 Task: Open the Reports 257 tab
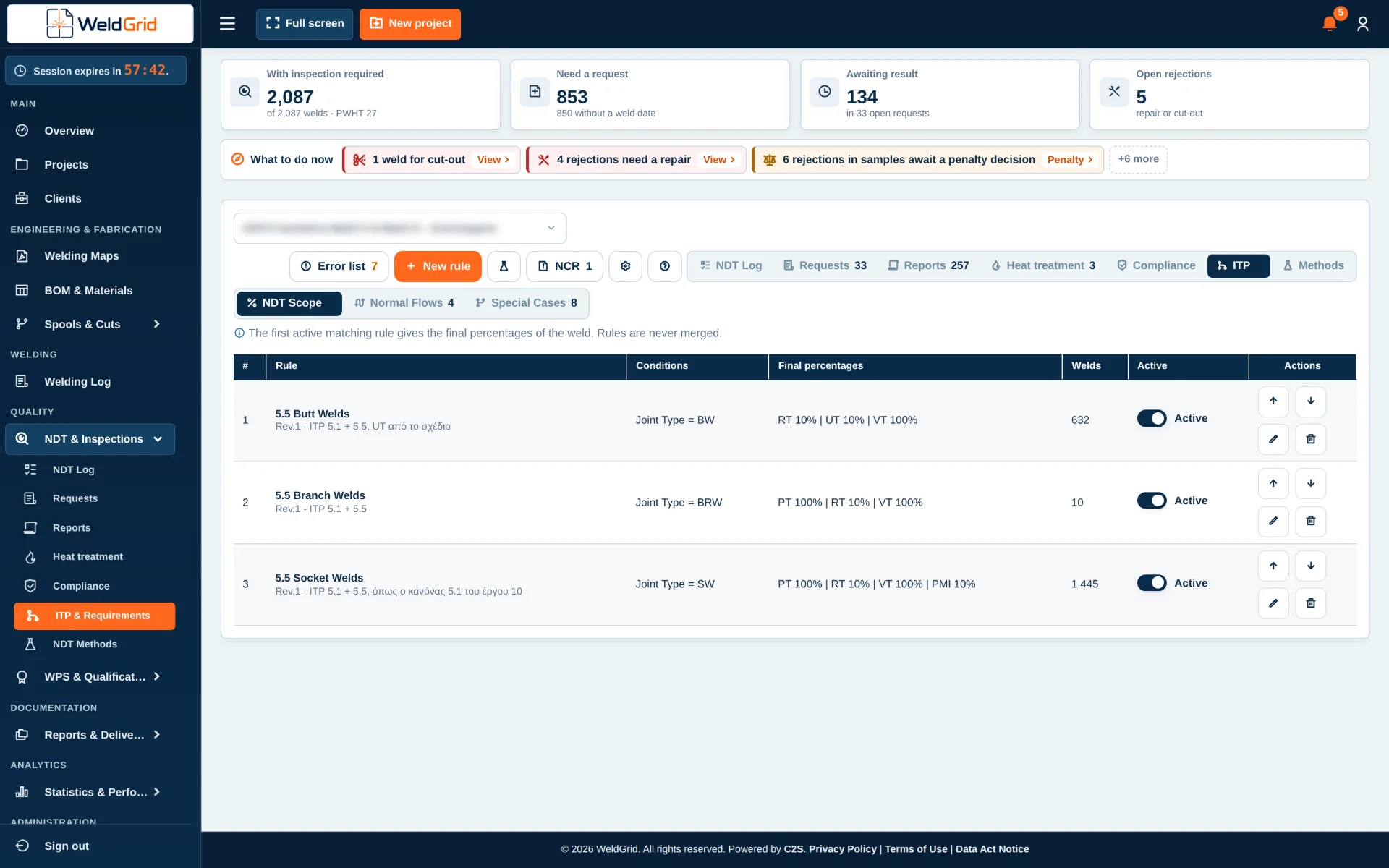[928, 266]
